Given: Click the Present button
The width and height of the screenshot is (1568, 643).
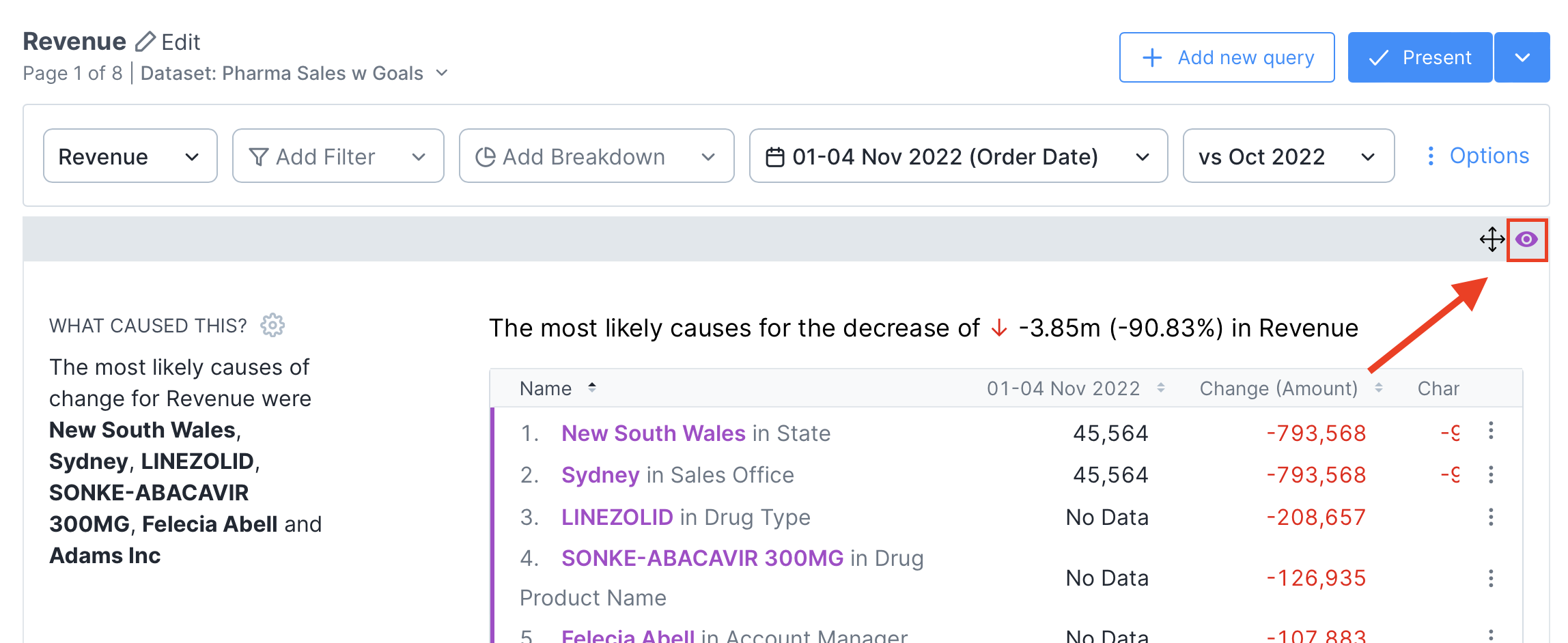Looking at the screenshot, I should (x=1419, y=58).
